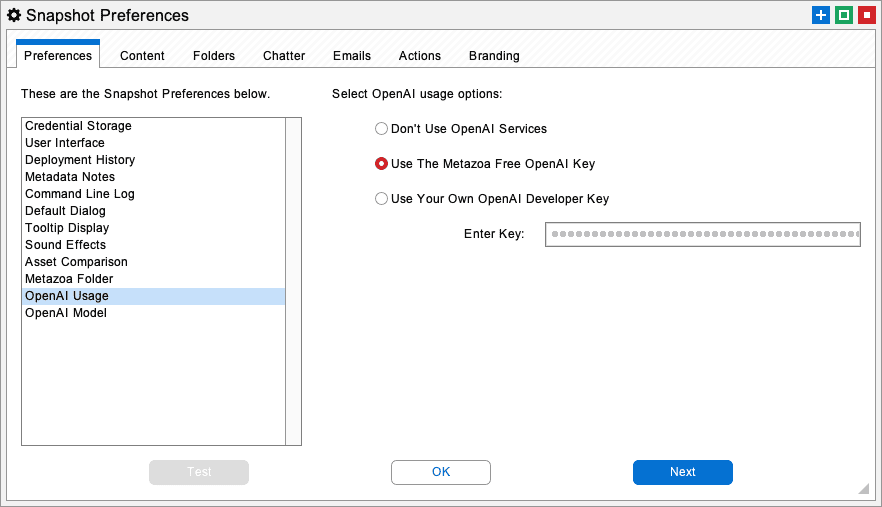The image size is (882, 507).
Task: Select Use The Metazoa Free OpenAI Key
Action: coord(485,164)
